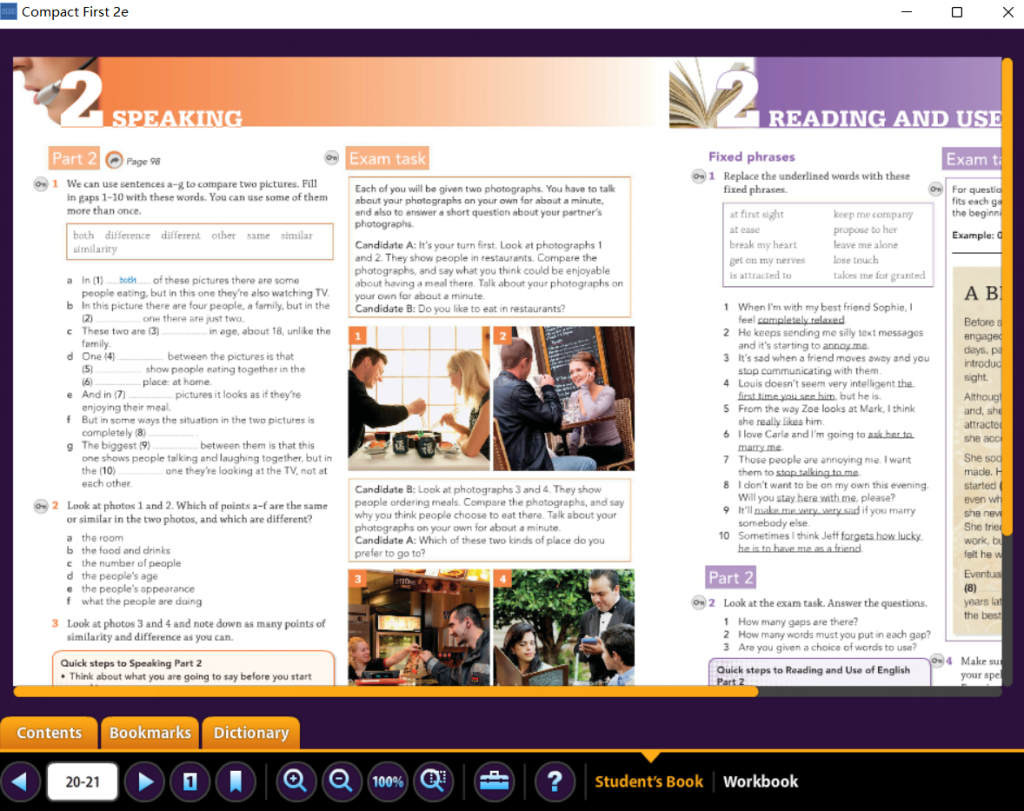
Task: Show answer key for Speaking exercise 1
Action: pos(39,185)
